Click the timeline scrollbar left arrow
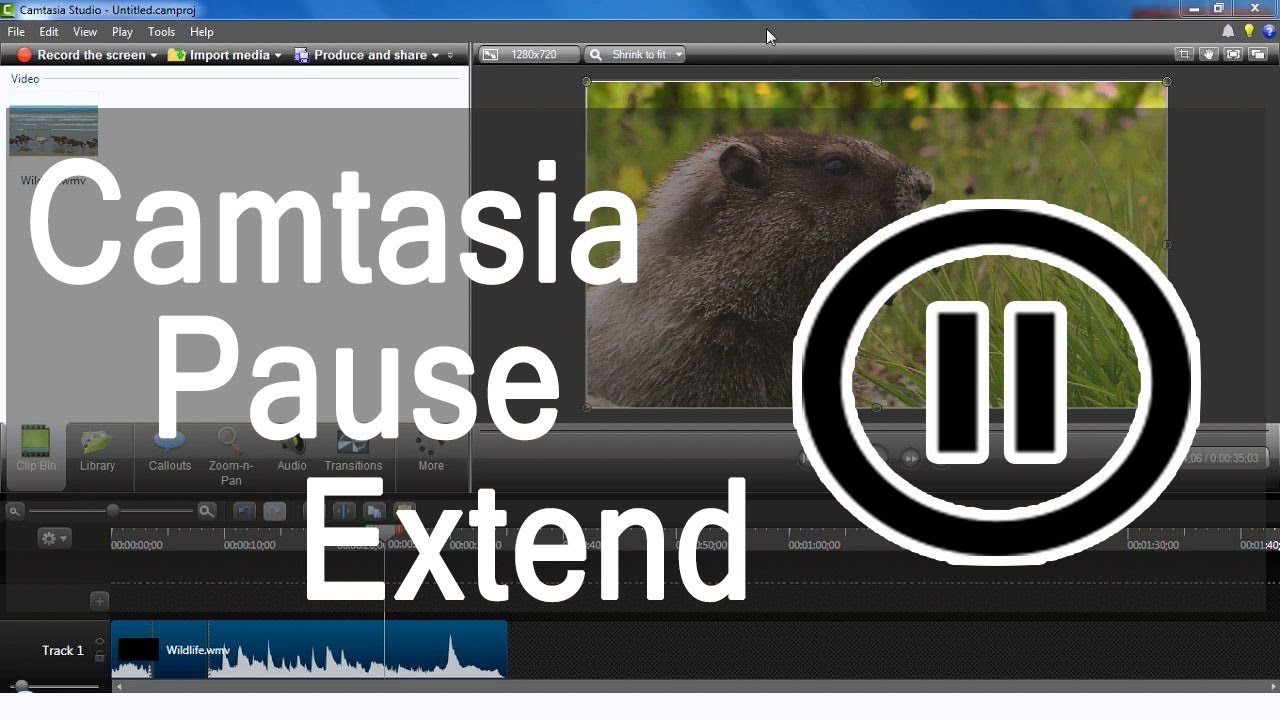 pos(119,687)
